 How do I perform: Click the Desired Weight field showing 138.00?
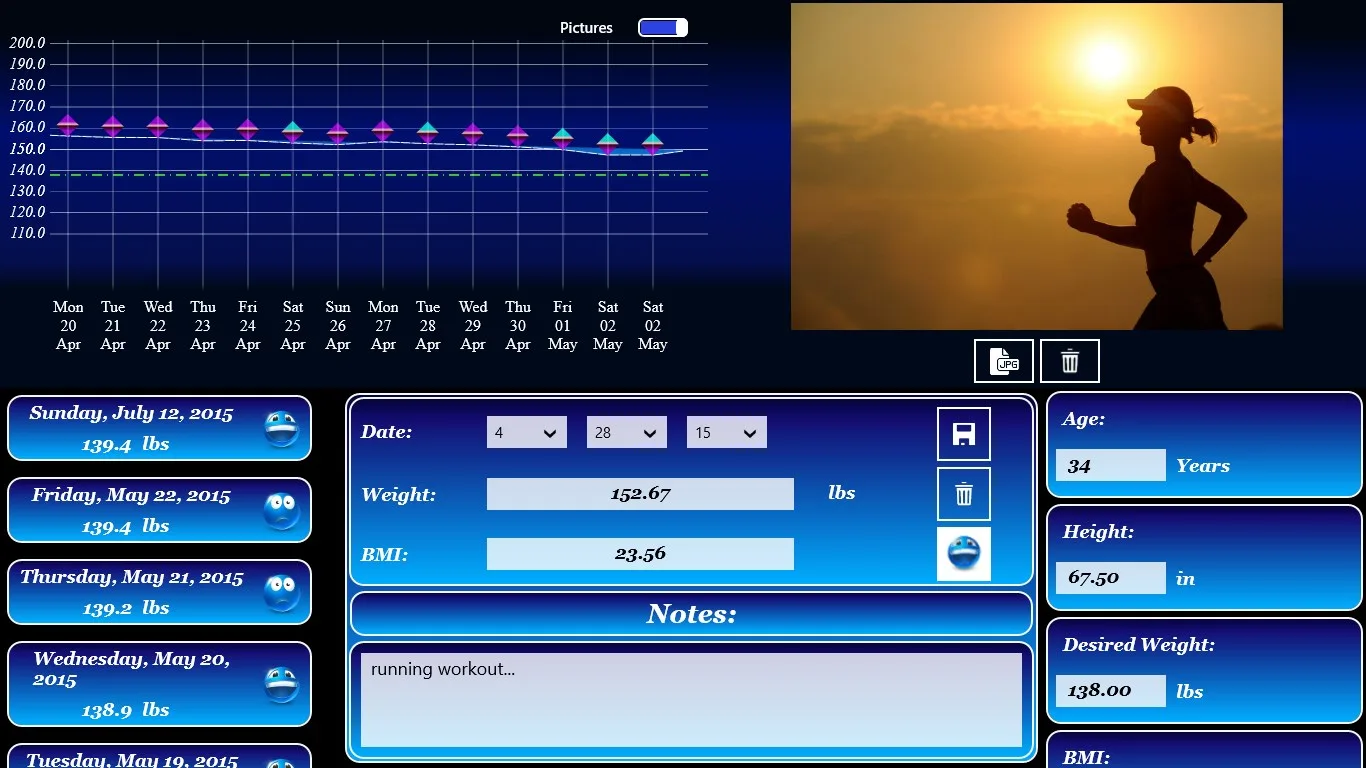tap(1111, 691)
